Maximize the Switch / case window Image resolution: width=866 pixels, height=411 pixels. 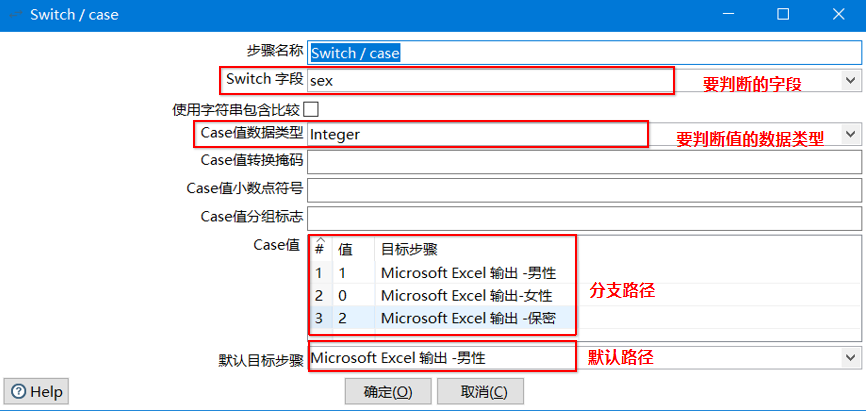click(783, 14)
